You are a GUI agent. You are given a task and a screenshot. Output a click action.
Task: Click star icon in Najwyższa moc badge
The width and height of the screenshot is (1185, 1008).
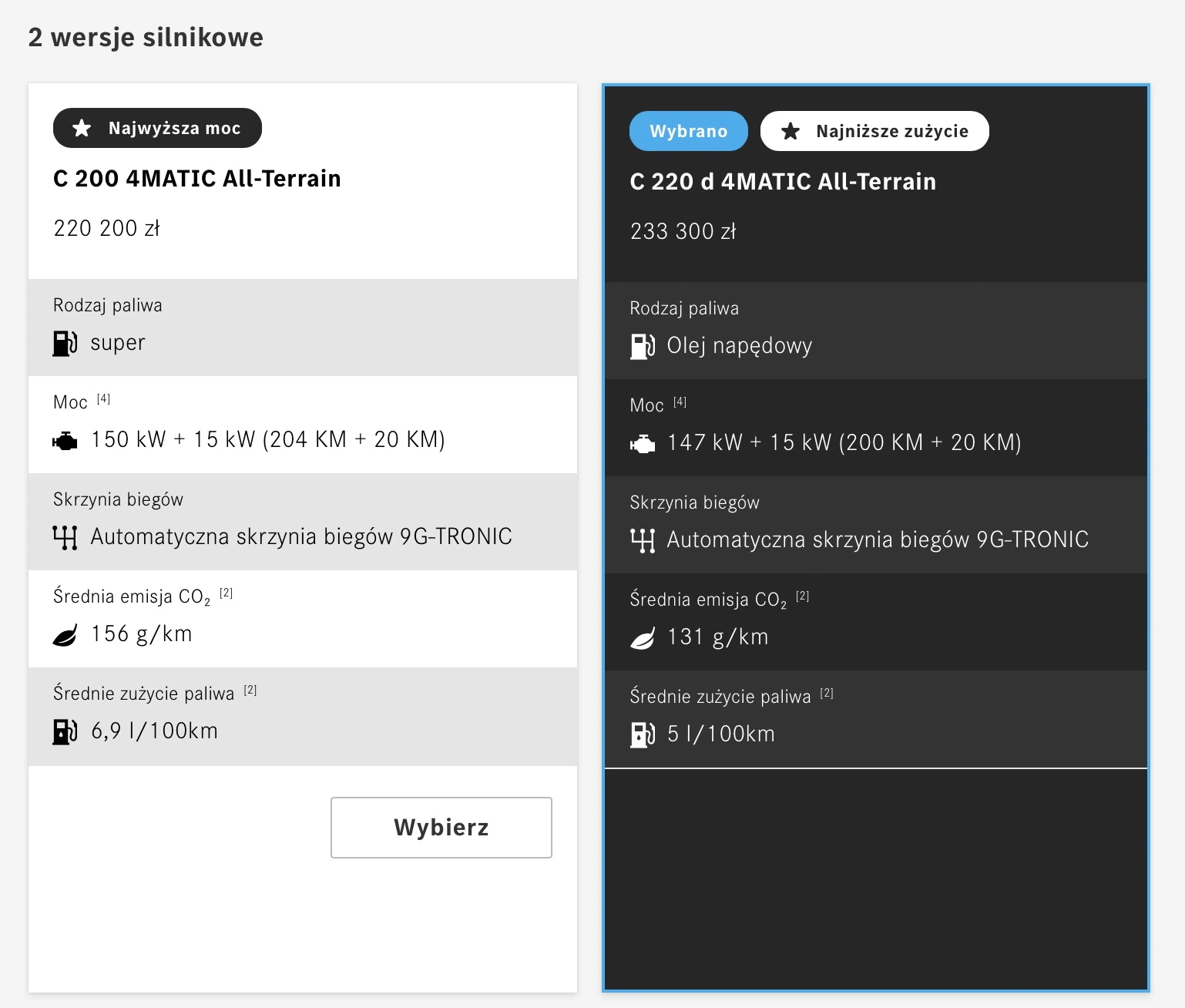[82, 128]
